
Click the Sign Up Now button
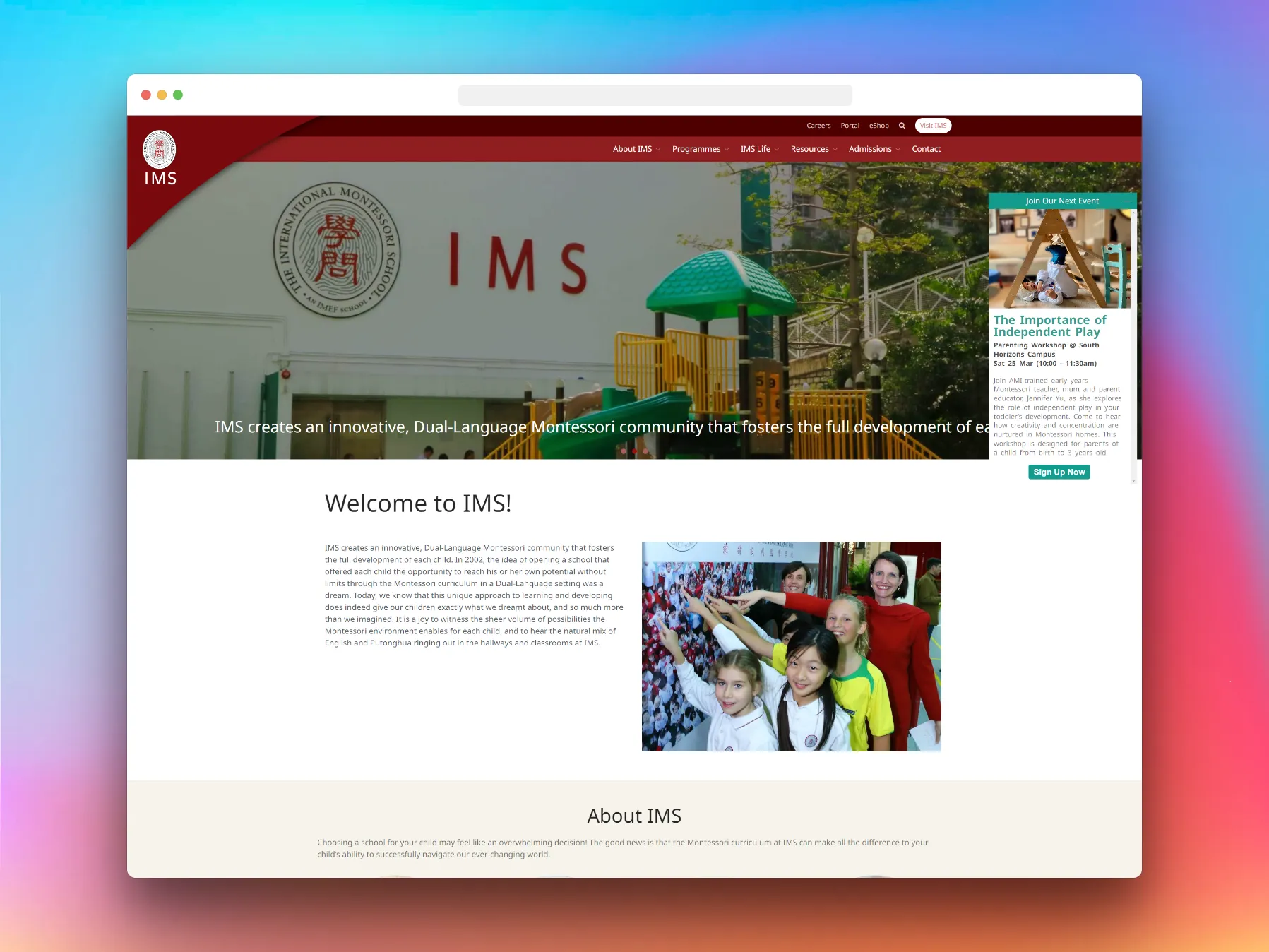1059,472
